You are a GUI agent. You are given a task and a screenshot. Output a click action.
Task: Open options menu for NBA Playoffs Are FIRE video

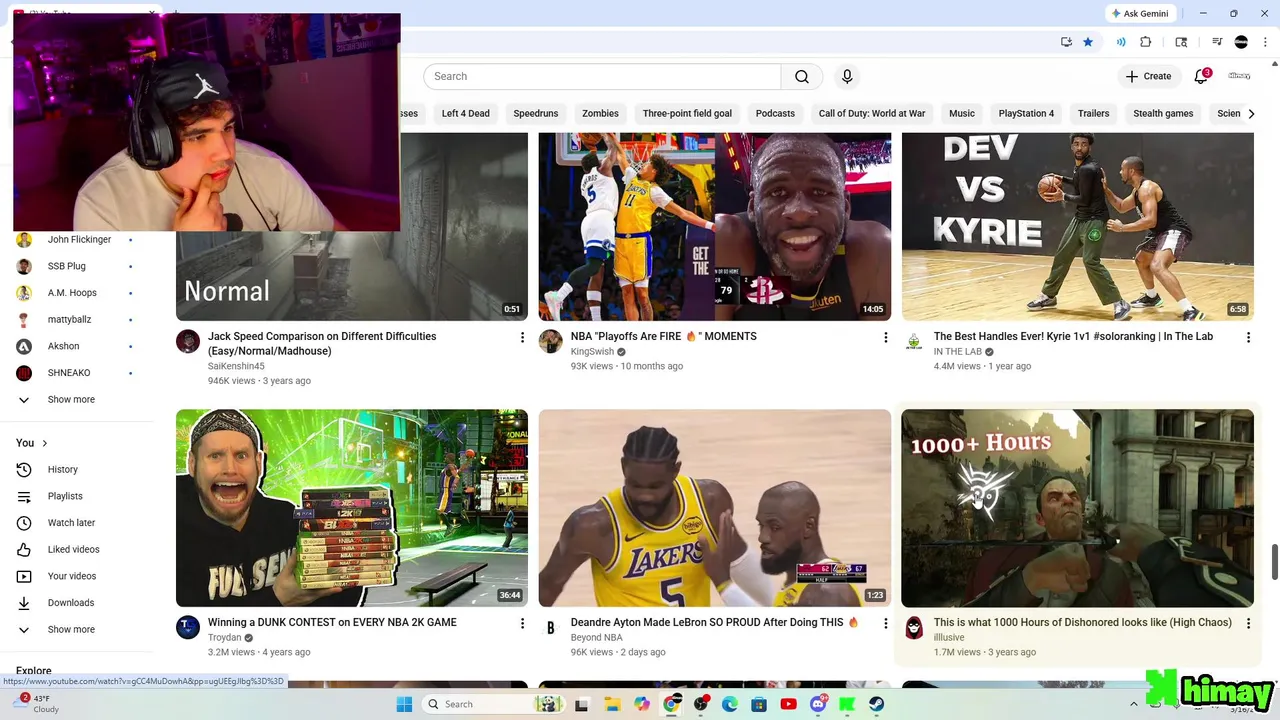pos(885,338)
